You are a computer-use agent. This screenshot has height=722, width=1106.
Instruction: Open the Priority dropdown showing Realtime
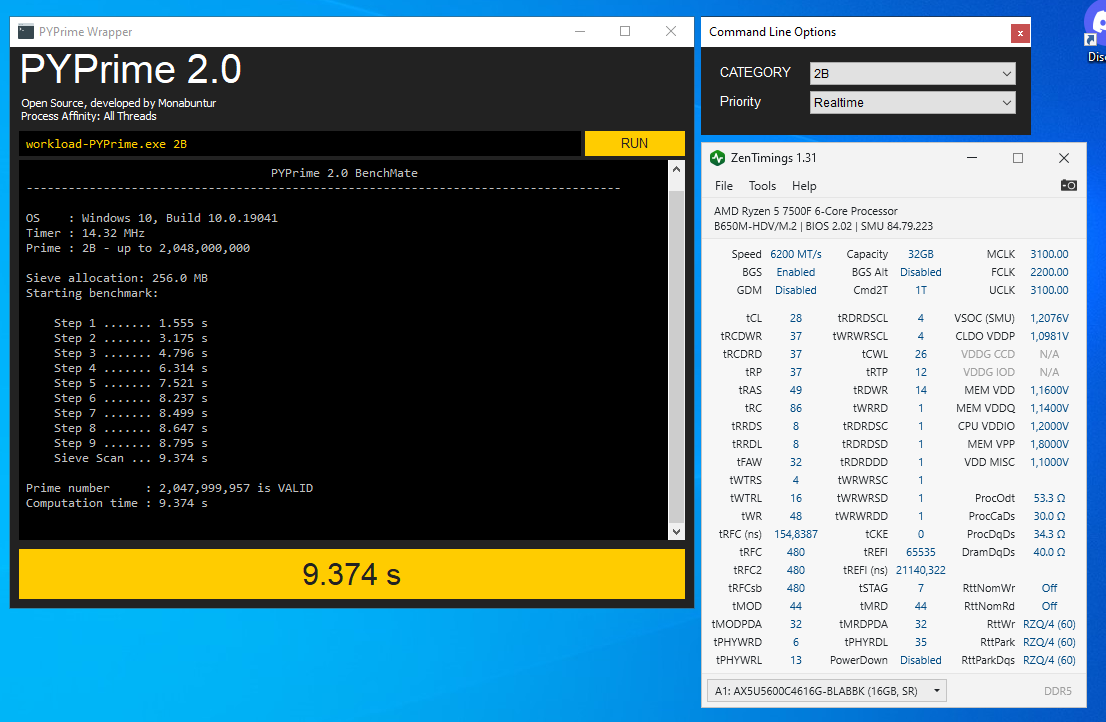coord(913,102)
